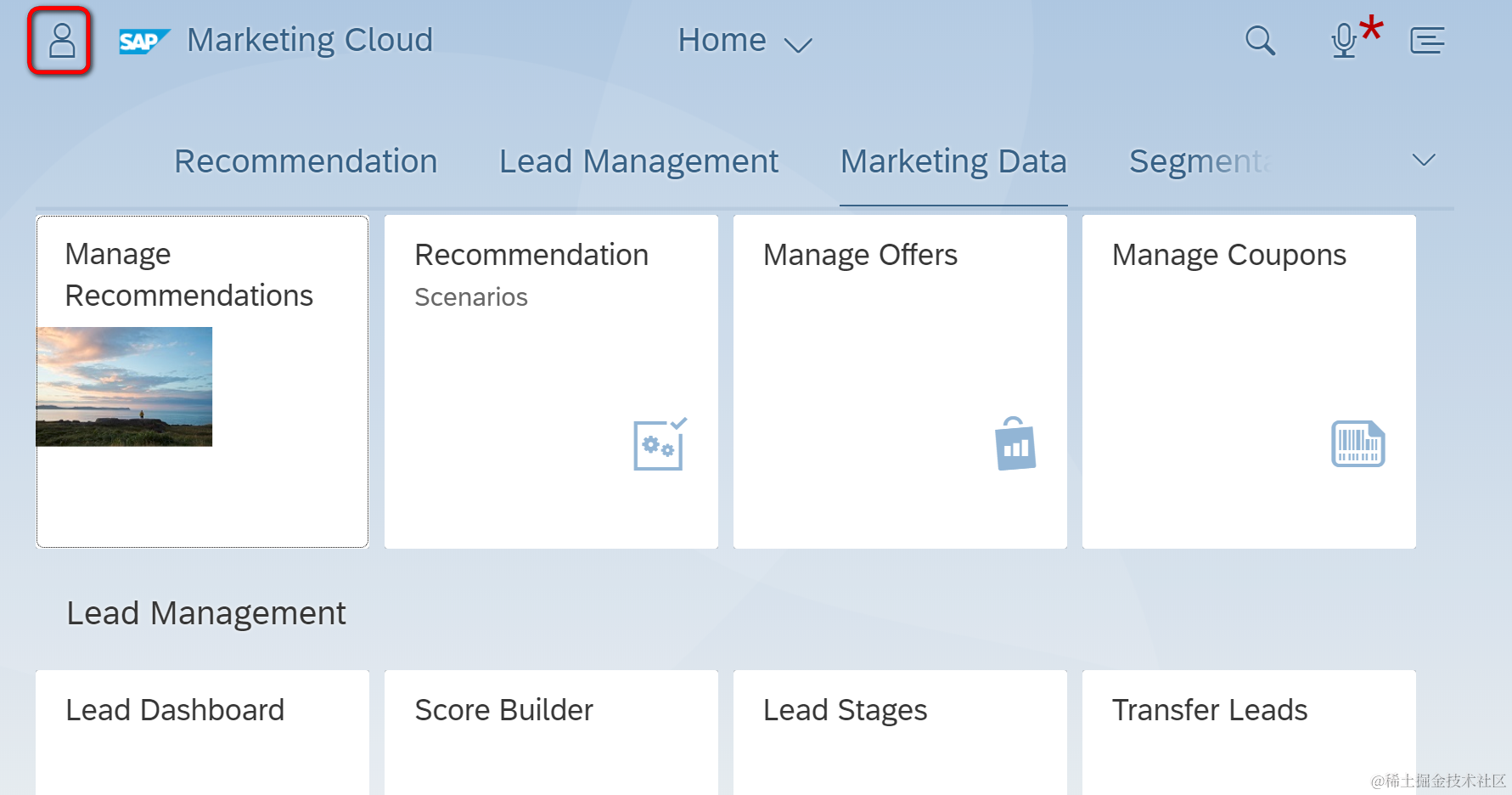Click the sunset landscape thumbnail image
The height and width of the screenshot is (795, 1512).
click(x=124, y=386)
